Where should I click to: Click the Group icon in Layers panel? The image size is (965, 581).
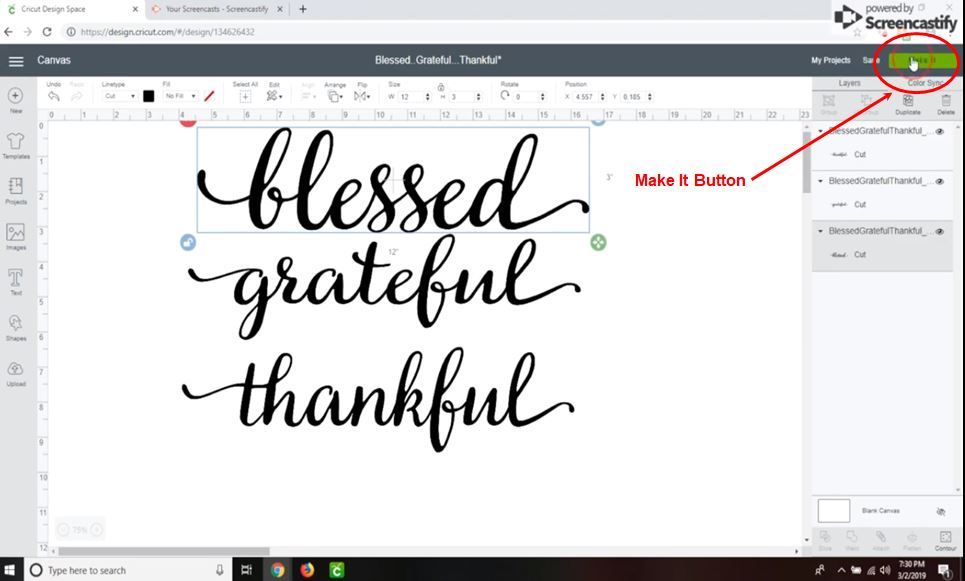coord(828,100)
